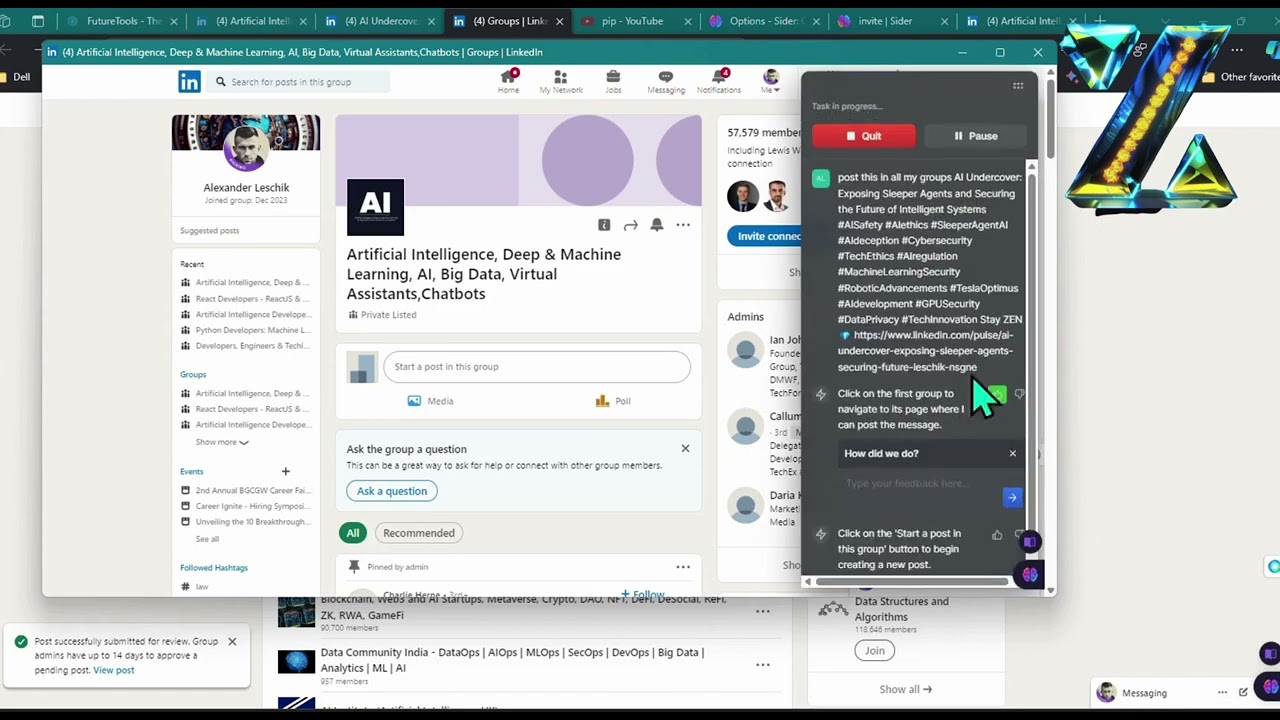Dismiss the post submitted notification toast
The image size is (1280, 720).
(x=232, y=641)
